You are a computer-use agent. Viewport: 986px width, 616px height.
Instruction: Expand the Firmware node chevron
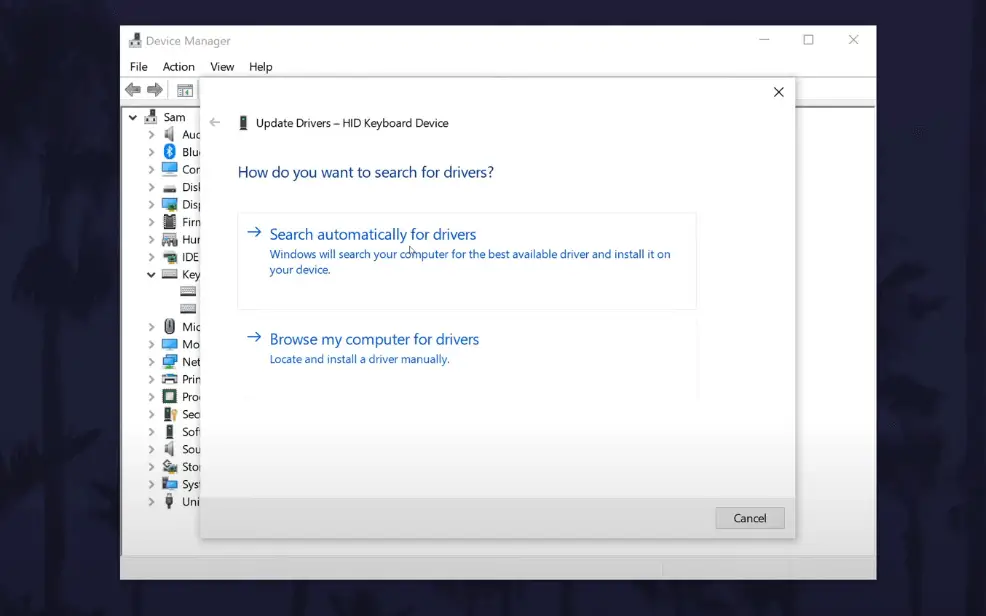tap(151, 222)
